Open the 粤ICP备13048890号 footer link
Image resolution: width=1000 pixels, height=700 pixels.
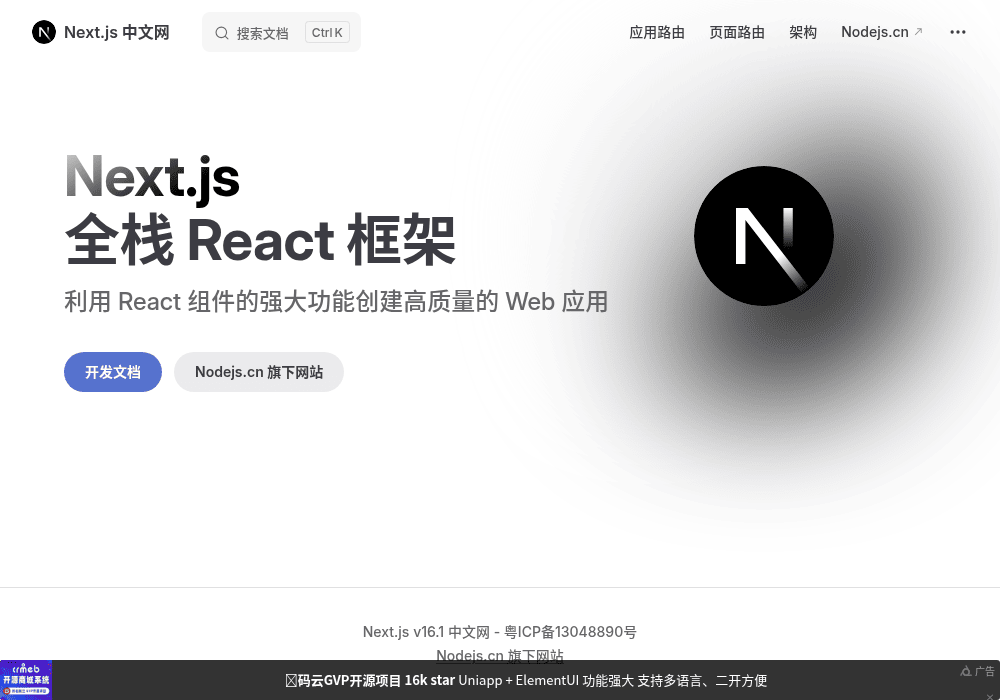click(570, 632)
